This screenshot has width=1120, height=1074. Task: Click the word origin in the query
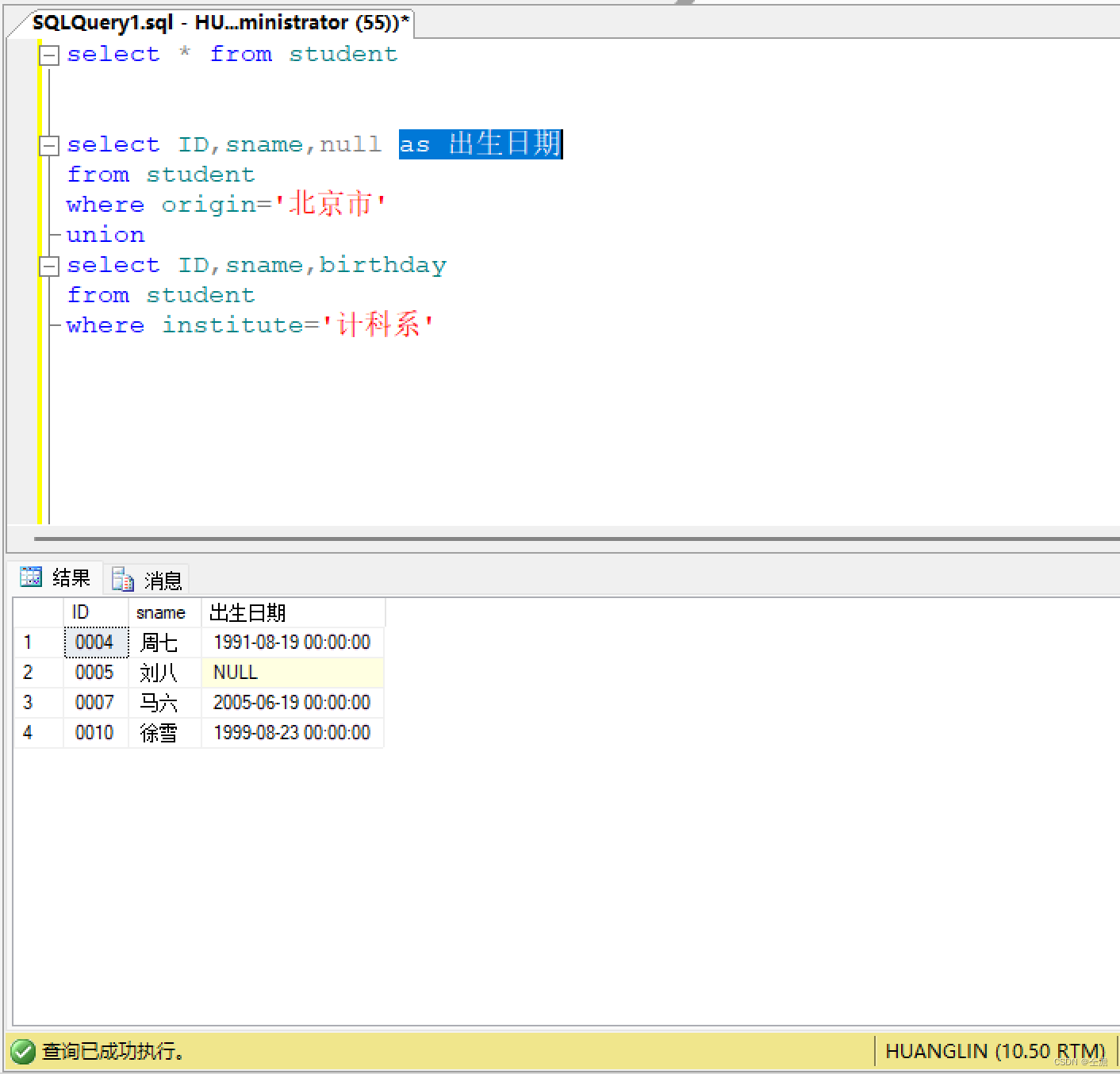(209, 205)
